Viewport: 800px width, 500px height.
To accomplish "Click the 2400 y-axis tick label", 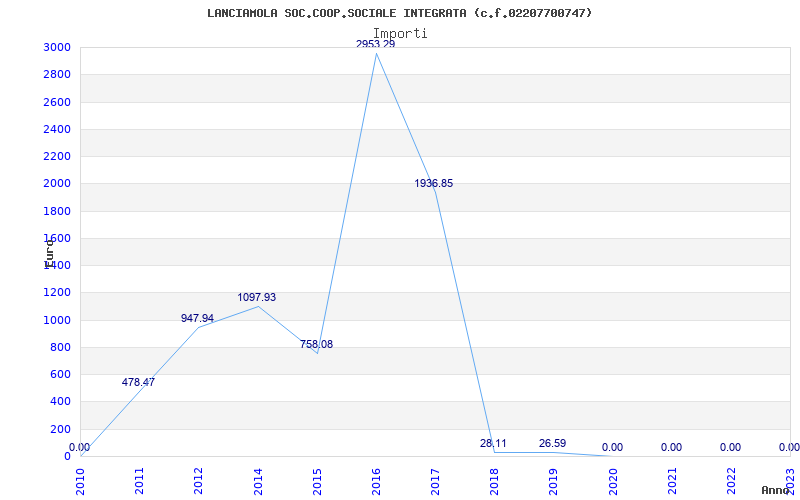I will point(57,129).
